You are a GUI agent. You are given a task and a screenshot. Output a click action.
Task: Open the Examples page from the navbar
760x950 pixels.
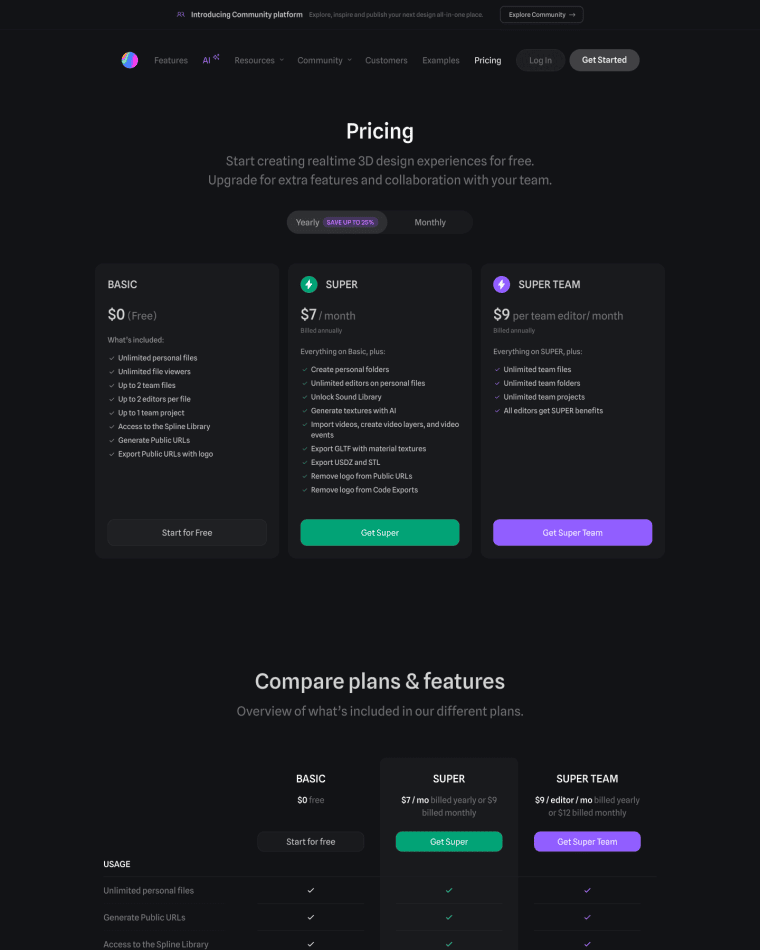coord(440,60)
